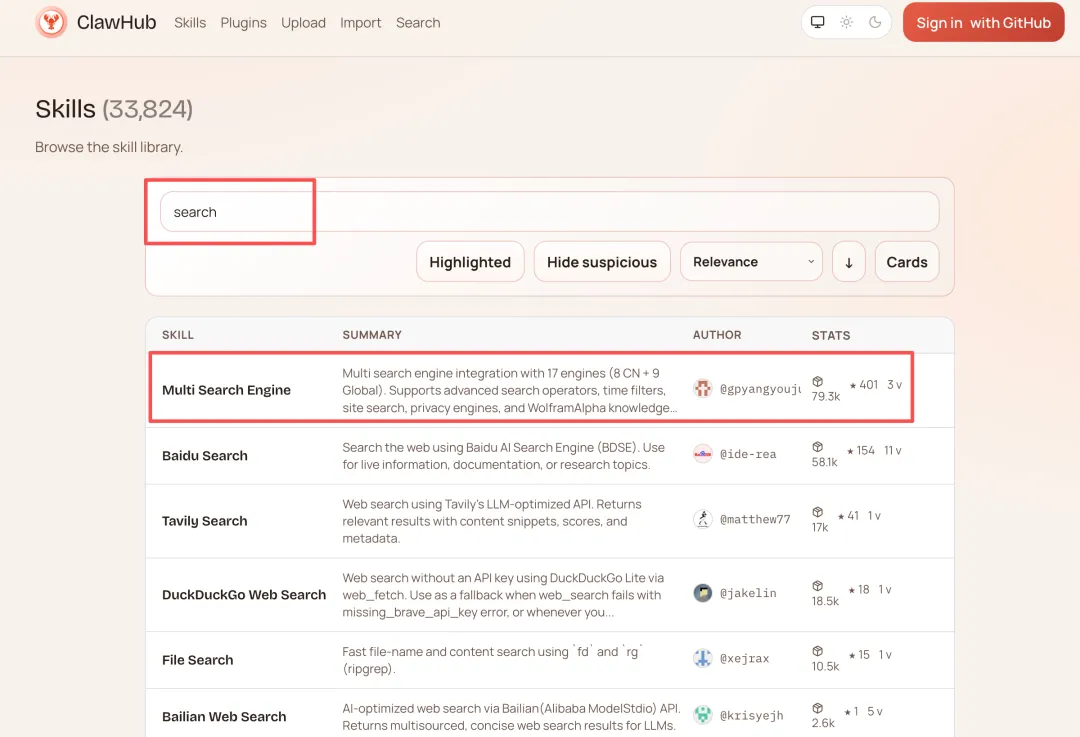The height and width of the screenshot is (737, 1080).
Task: Click author name @xejrax
Action: click(x=745, y=658)
